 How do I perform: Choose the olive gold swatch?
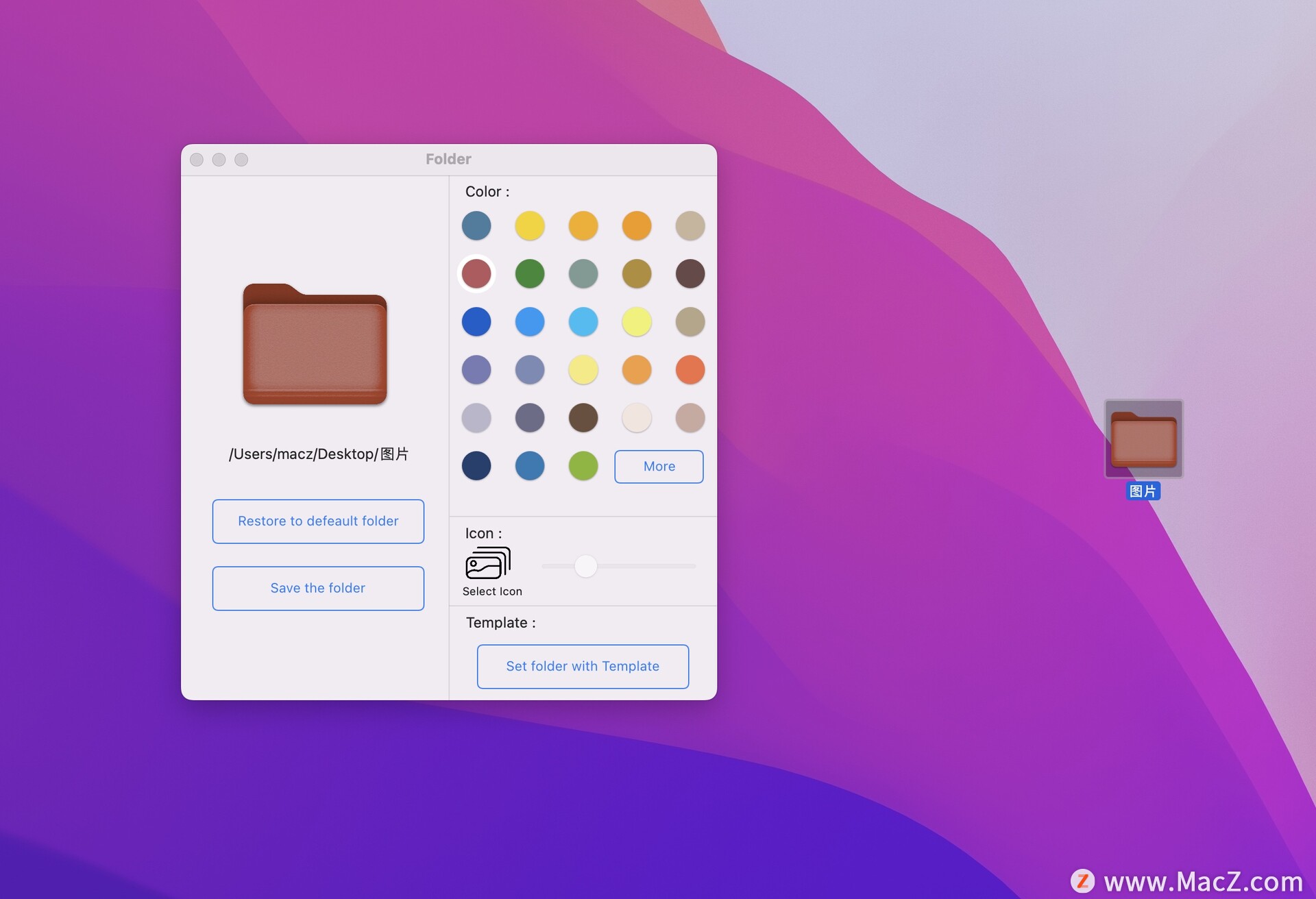[637, 273]
